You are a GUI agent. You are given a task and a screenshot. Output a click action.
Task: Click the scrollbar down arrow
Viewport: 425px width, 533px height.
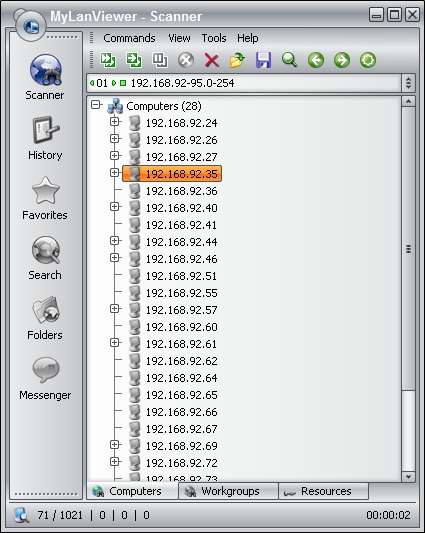(x=408, y=477)
